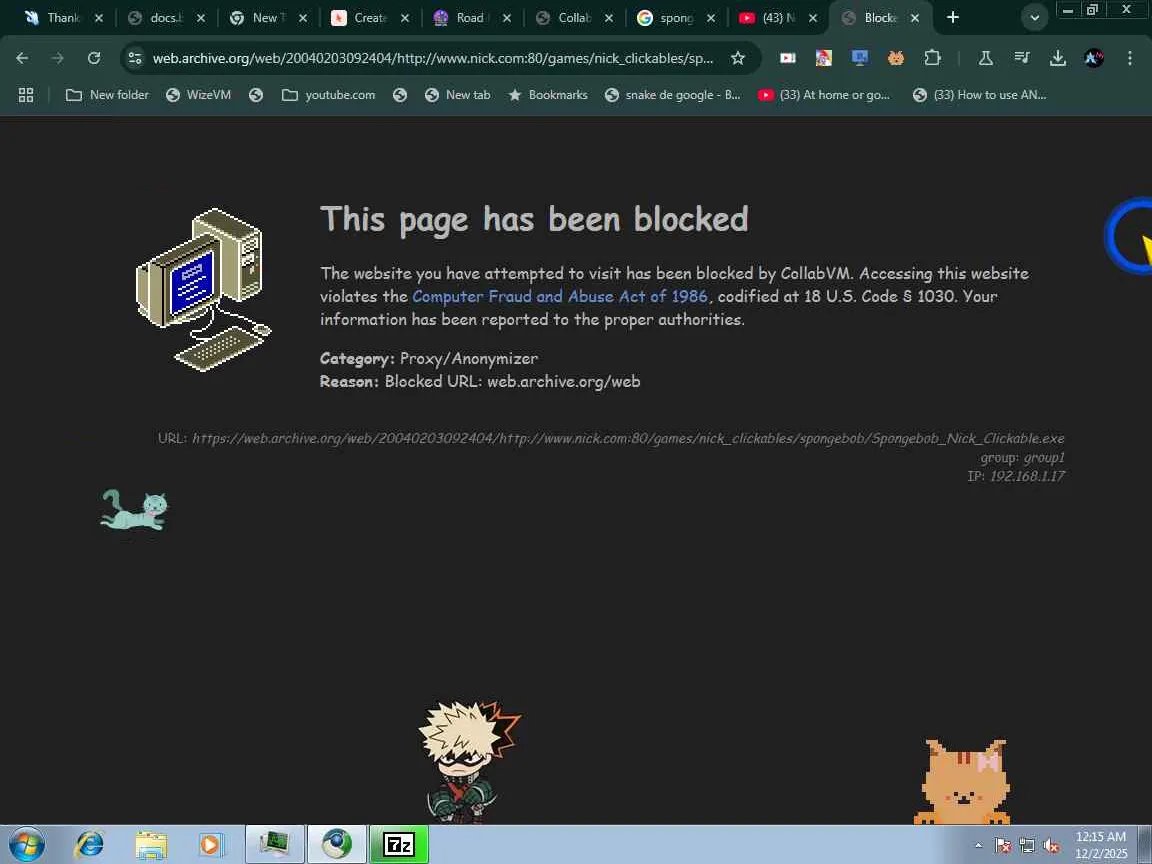The height and width of the screenshot is (864, 1152).
Task: Open the snake de google bookmark
Action: coord(673,95)
